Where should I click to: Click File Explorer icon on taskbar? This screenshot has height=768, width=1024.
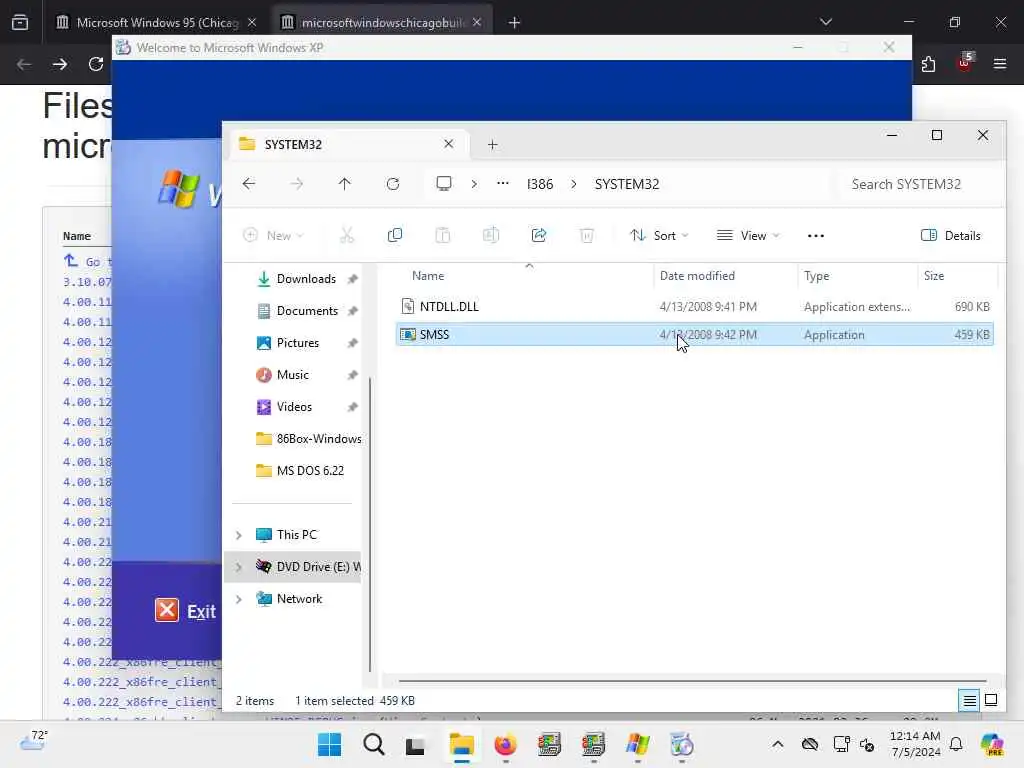point(462,744)
